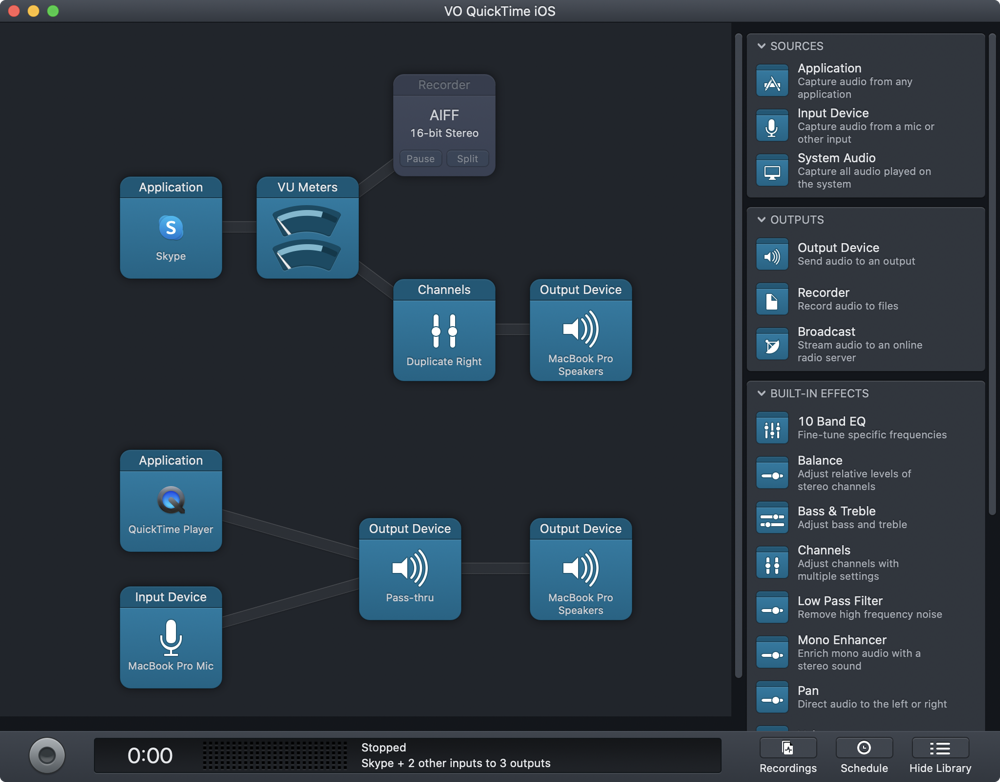Click the QuickTime Player source icon
The image size is (1000, 782).
[171, 500]
